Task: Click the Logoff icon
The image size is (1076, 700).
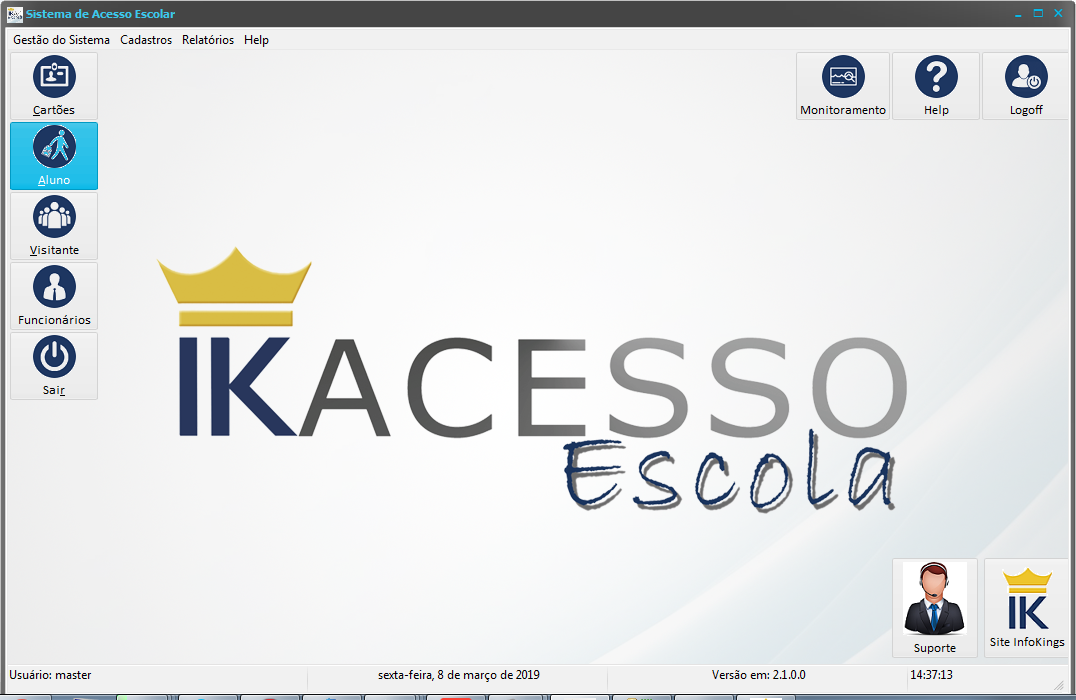Action: 1025,85
